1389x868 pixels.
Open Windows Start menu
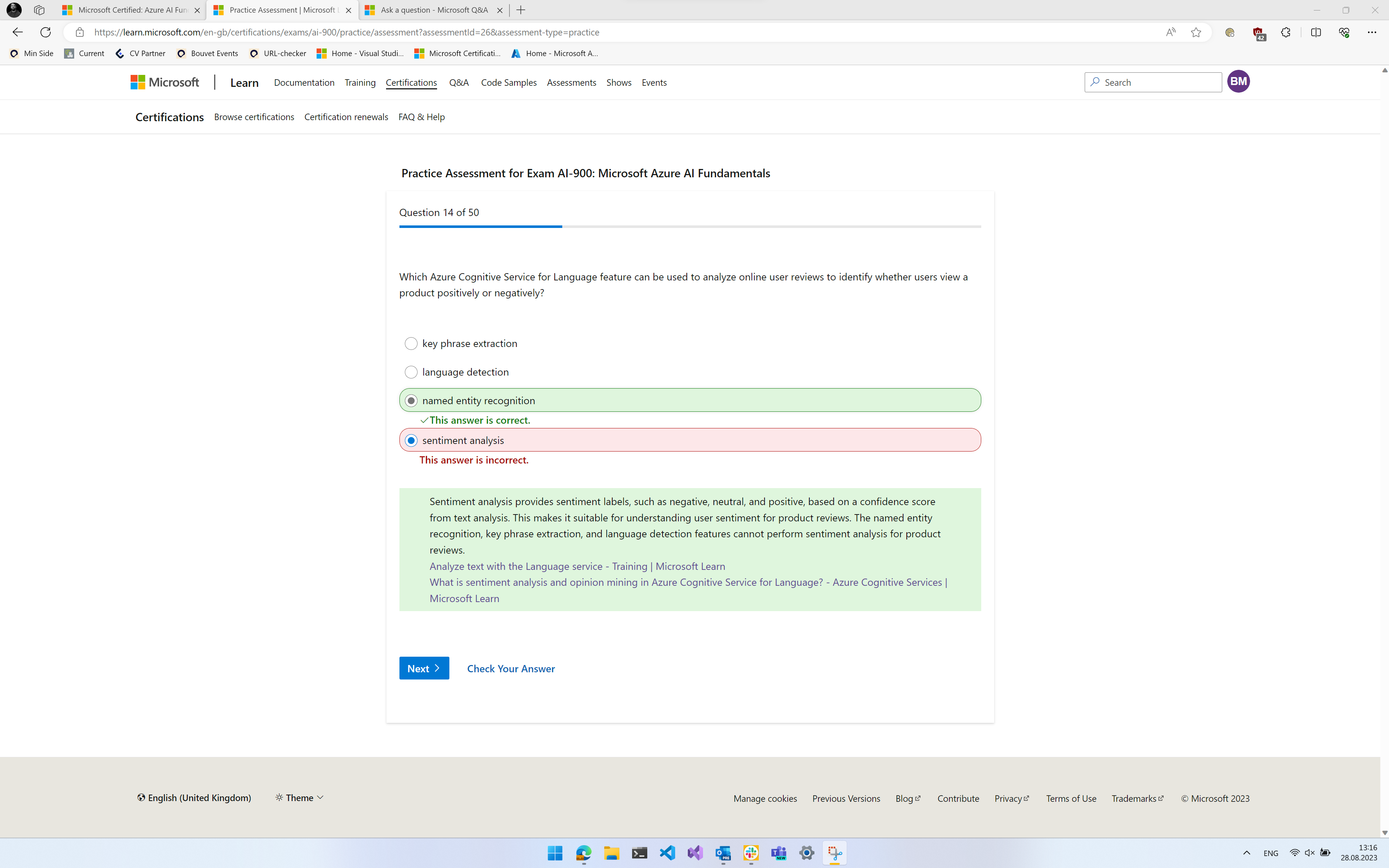(x=555, y=853)
